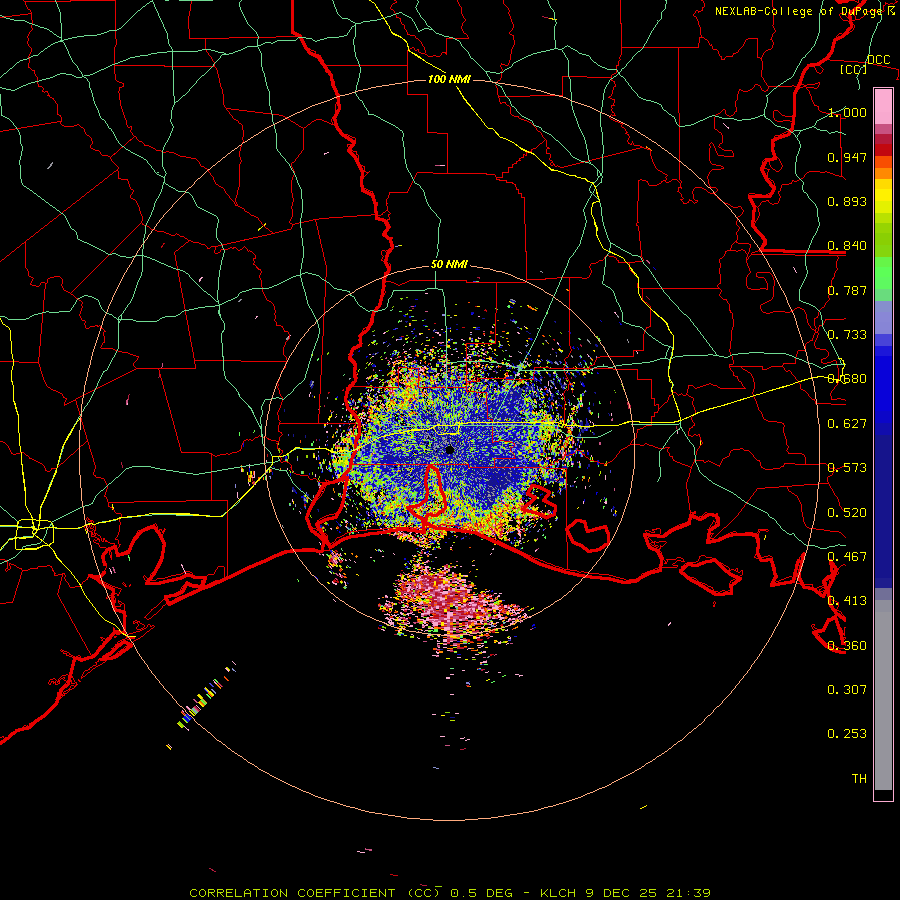
Task: Select the DCC product label
Action: click(x=878, y=60)
